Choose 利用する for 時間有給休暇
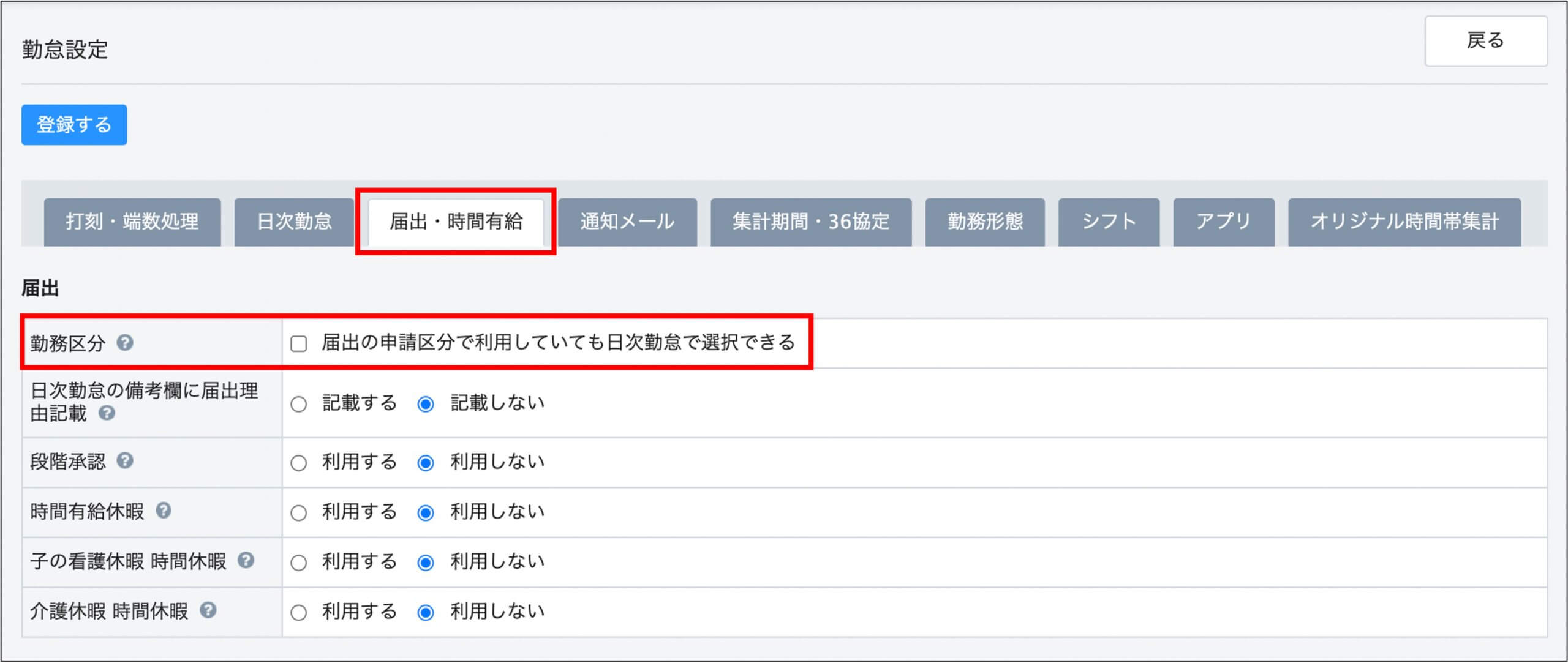 coord(299,512)
